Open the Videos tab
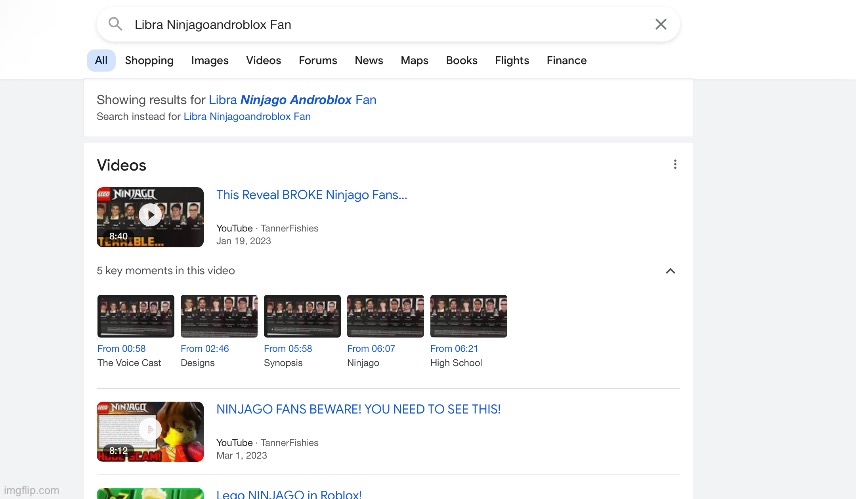 [x=263, y=60]
